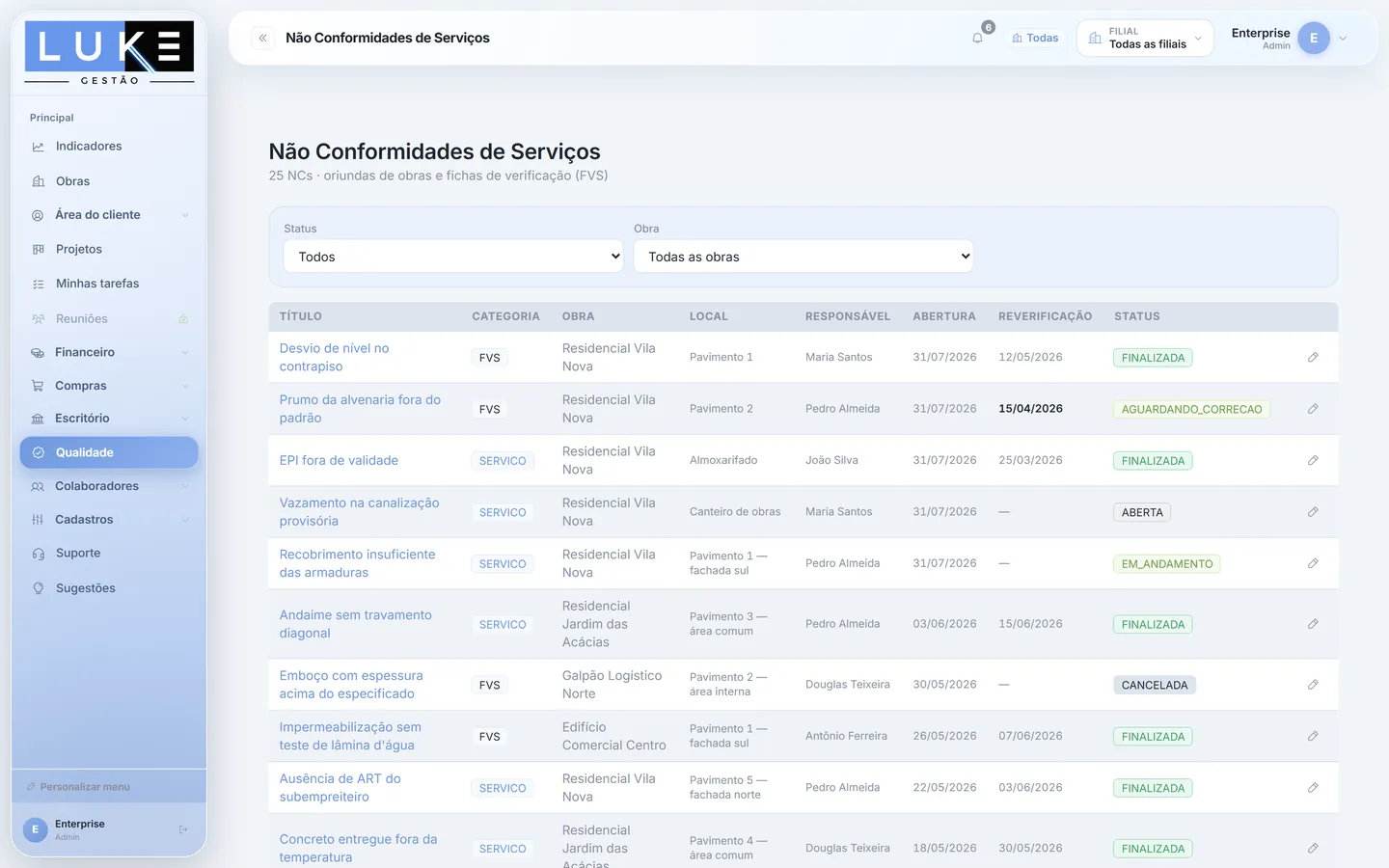The width and height of the screenshot is (1389, 868).
Task: Expand the Área do cliente menu
Action: click(x=109, y=215)
